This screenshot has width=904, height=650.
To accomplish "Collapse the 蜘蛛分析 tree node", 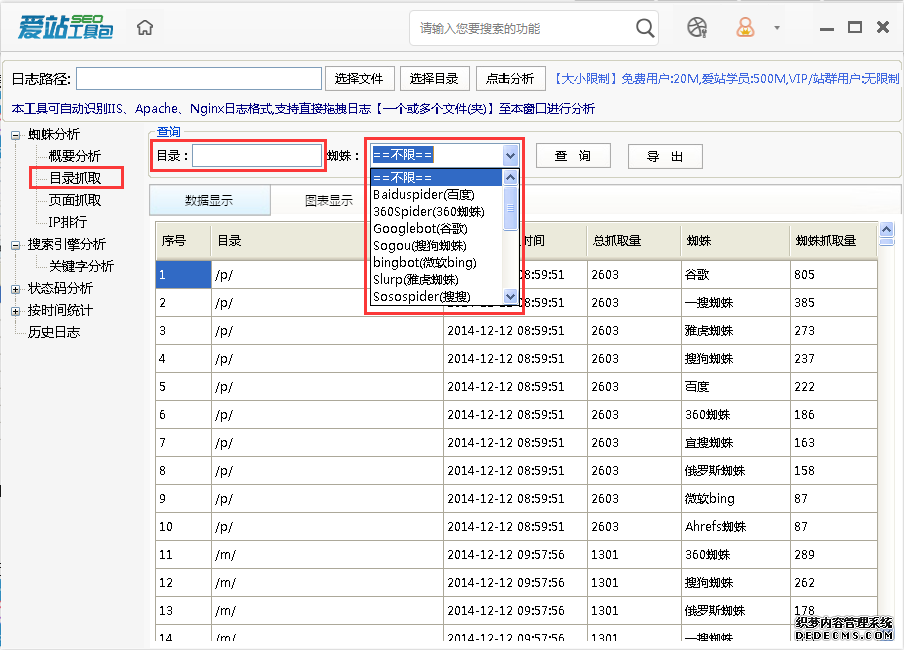I will 16,135.
